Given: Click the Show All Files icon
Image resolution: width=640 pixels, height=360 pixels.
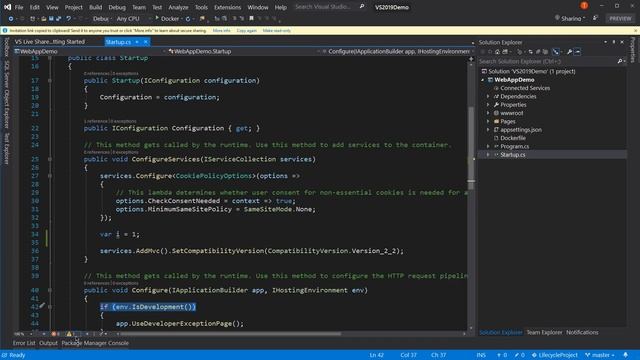Looking at the screenshot, I should 545,52.
